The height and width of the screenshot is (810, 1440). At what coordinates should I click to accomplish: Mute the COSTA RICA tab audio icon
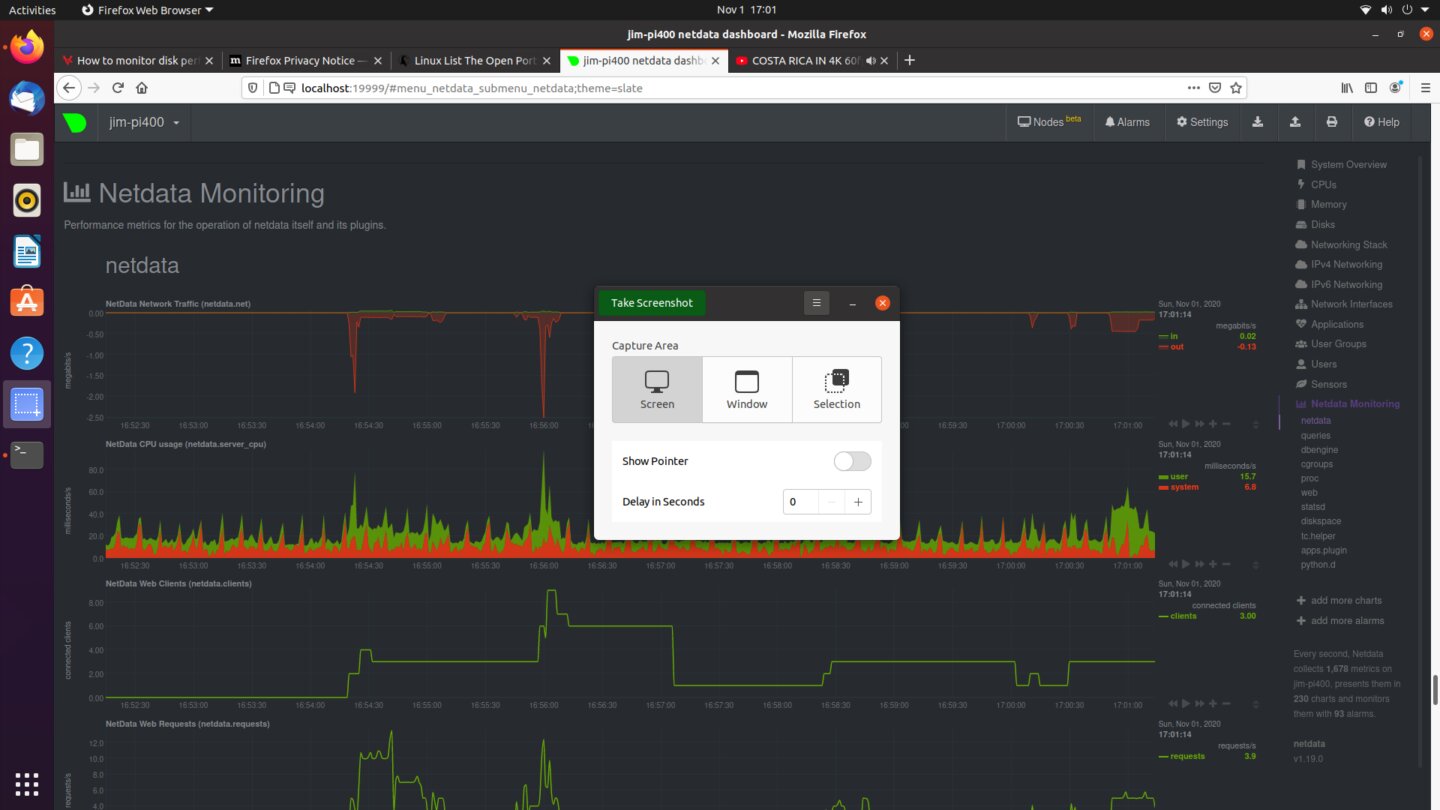point(871,60)
